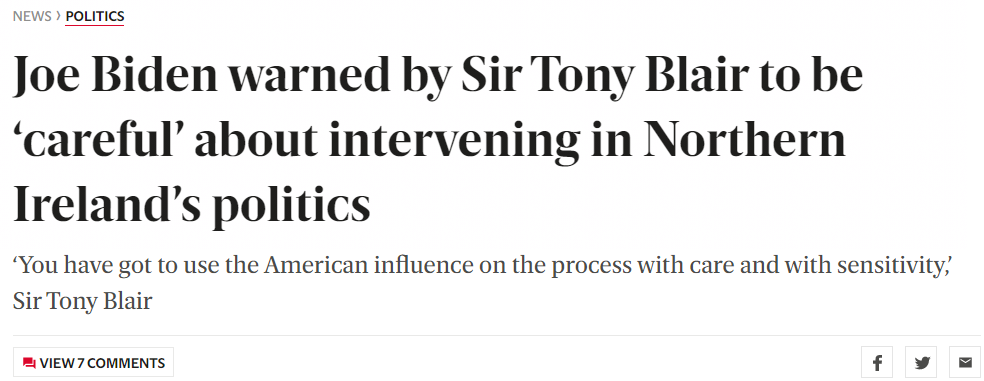Click the 'Joe Biden' words in headline
The image size is (984, 381).
[x=115, y=77]
